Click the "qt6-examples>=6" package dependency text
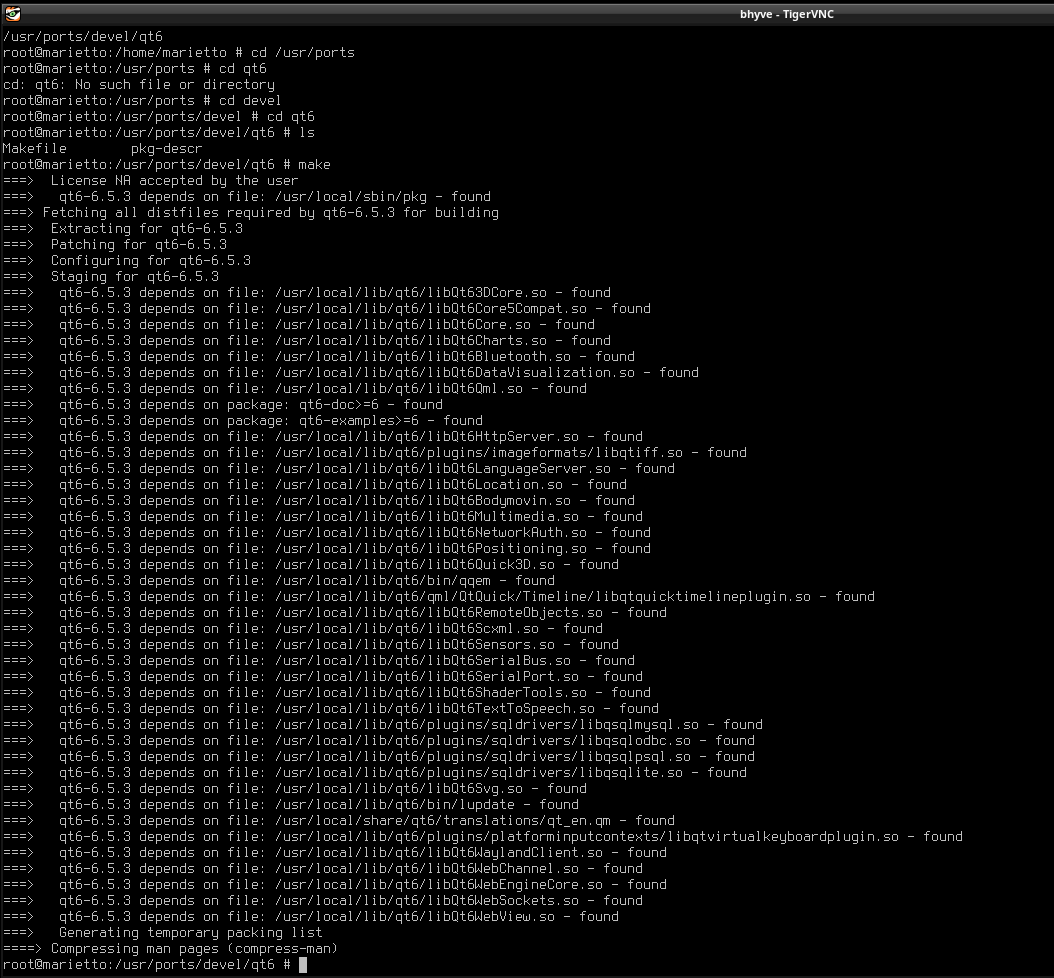Screen dimensions: 1054x978 click(354, 420)
